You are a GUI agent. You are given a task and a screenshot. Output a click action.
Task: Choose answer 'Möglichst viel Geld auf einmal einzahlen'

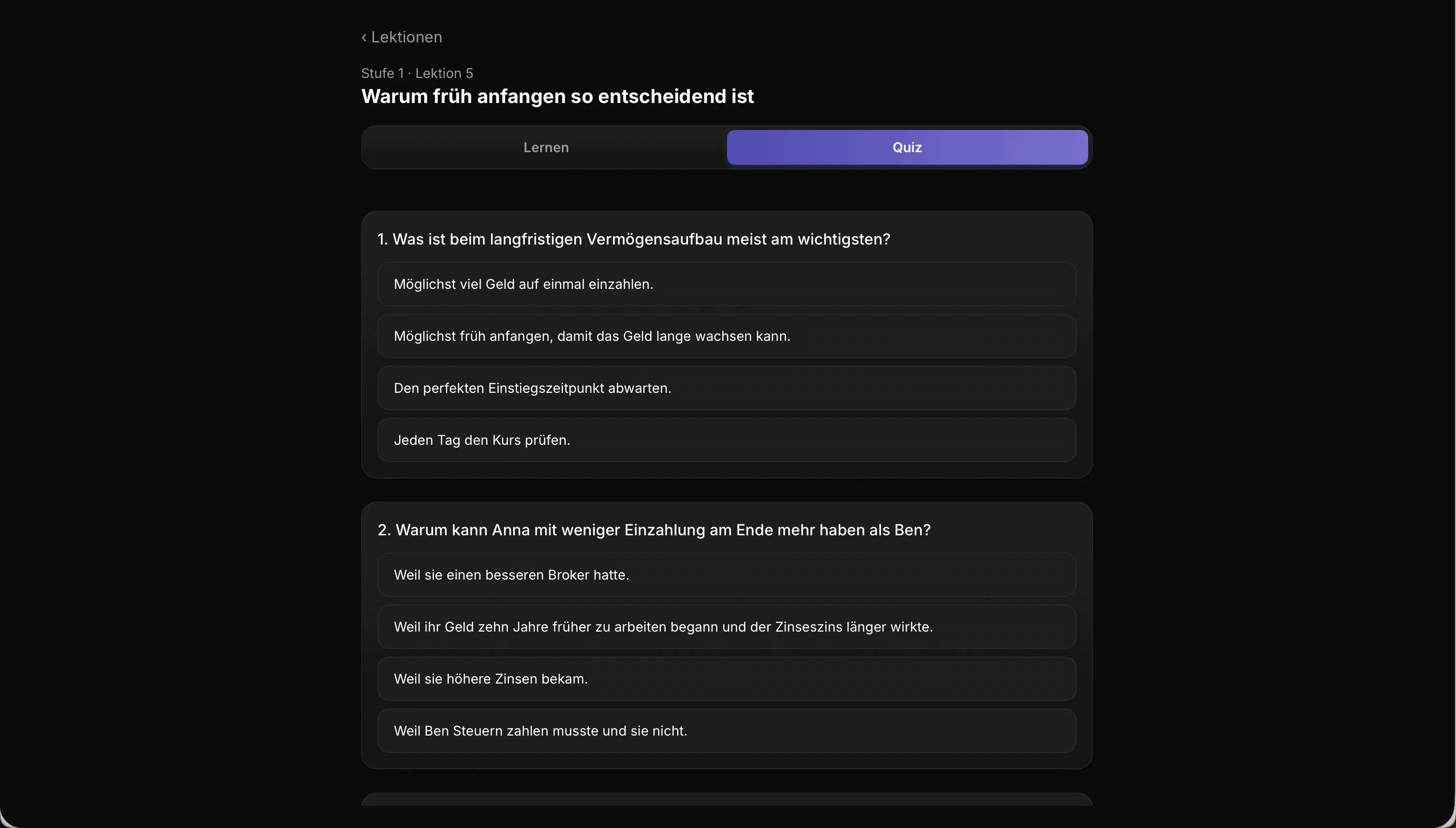[x=727, y=285]
